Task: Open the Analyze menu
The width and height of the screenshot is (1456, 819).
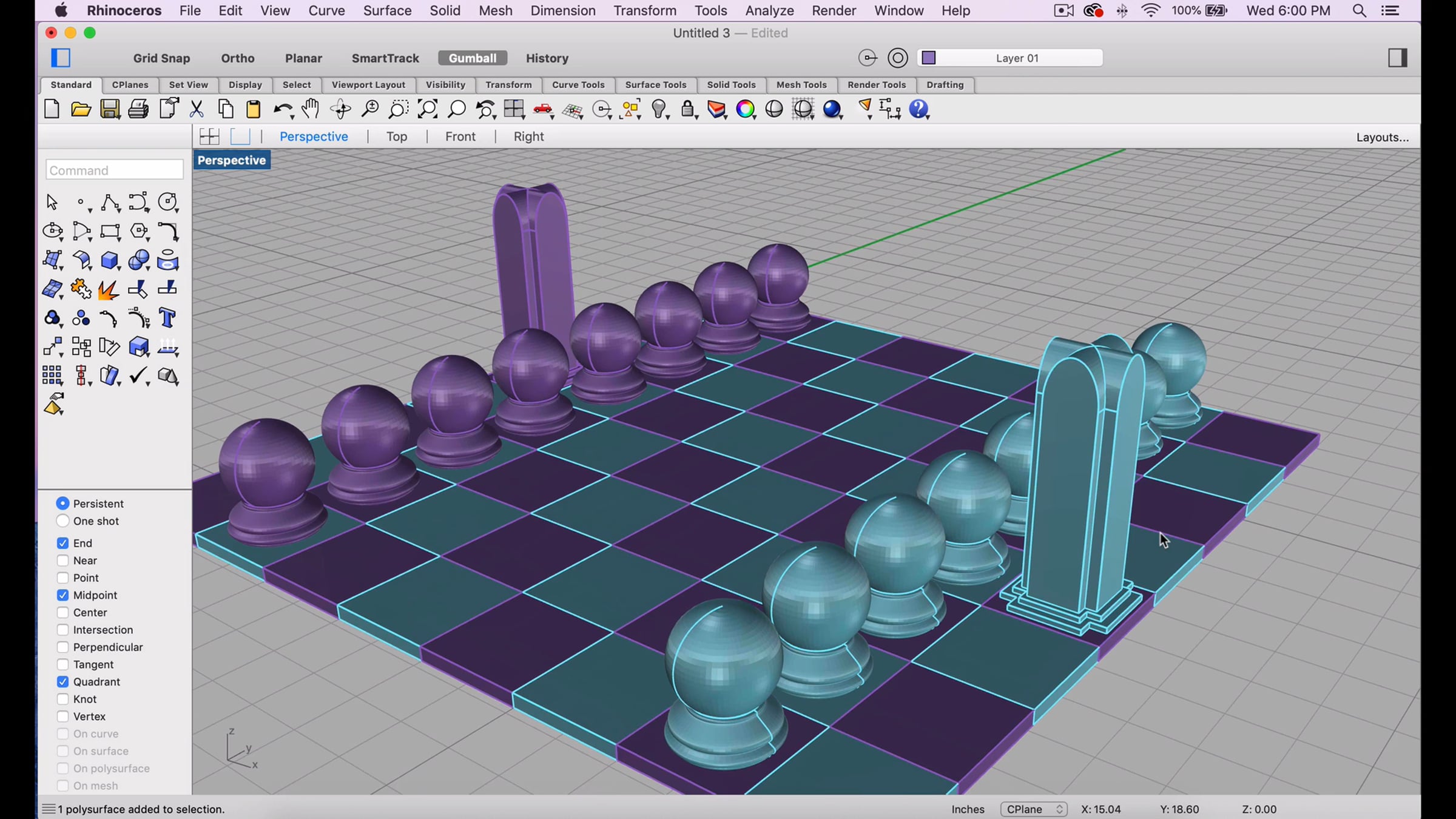Action: click(769, 11)
